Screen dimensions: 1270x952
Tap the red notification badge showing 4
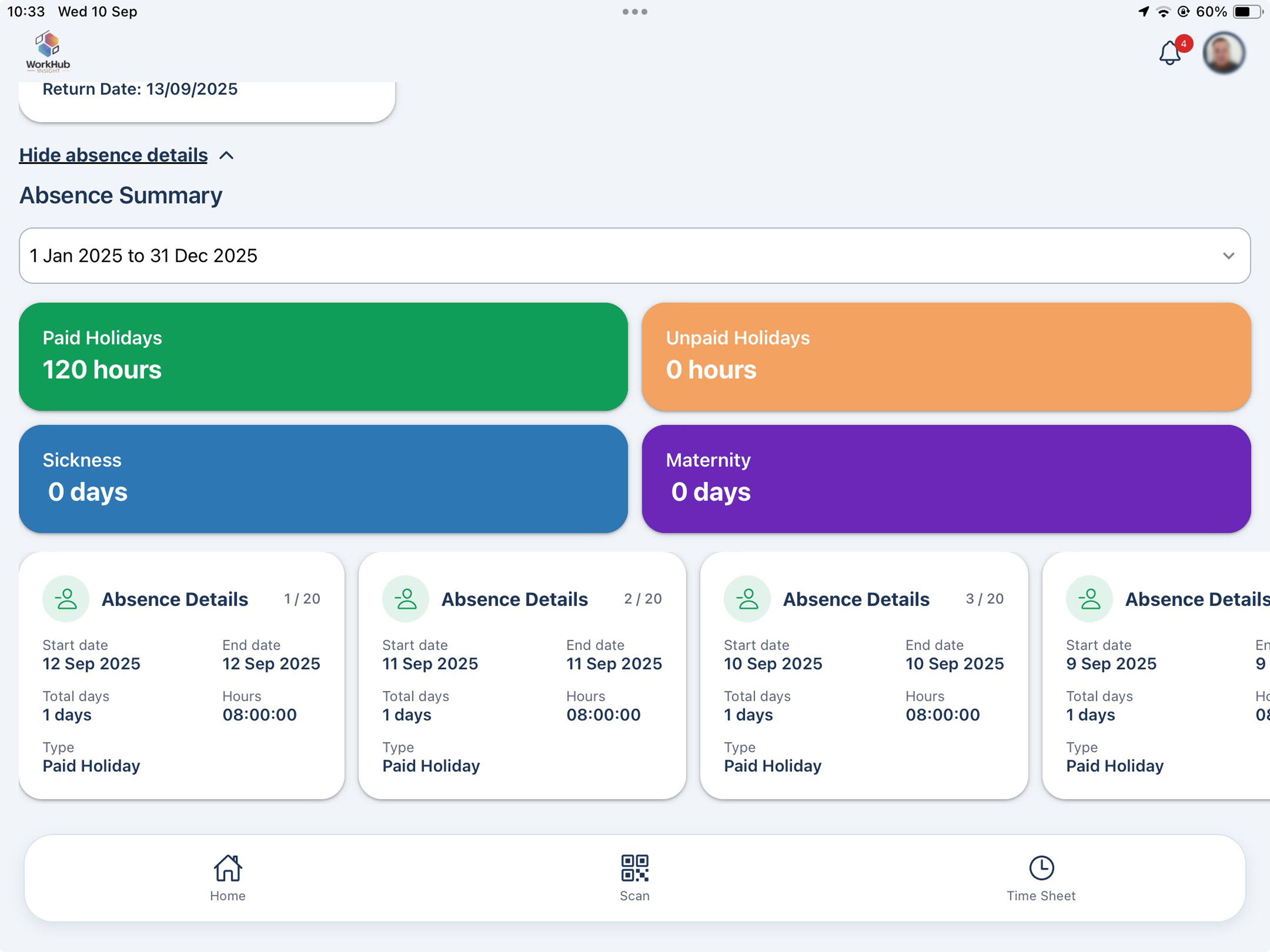[x=1184, y=44]
